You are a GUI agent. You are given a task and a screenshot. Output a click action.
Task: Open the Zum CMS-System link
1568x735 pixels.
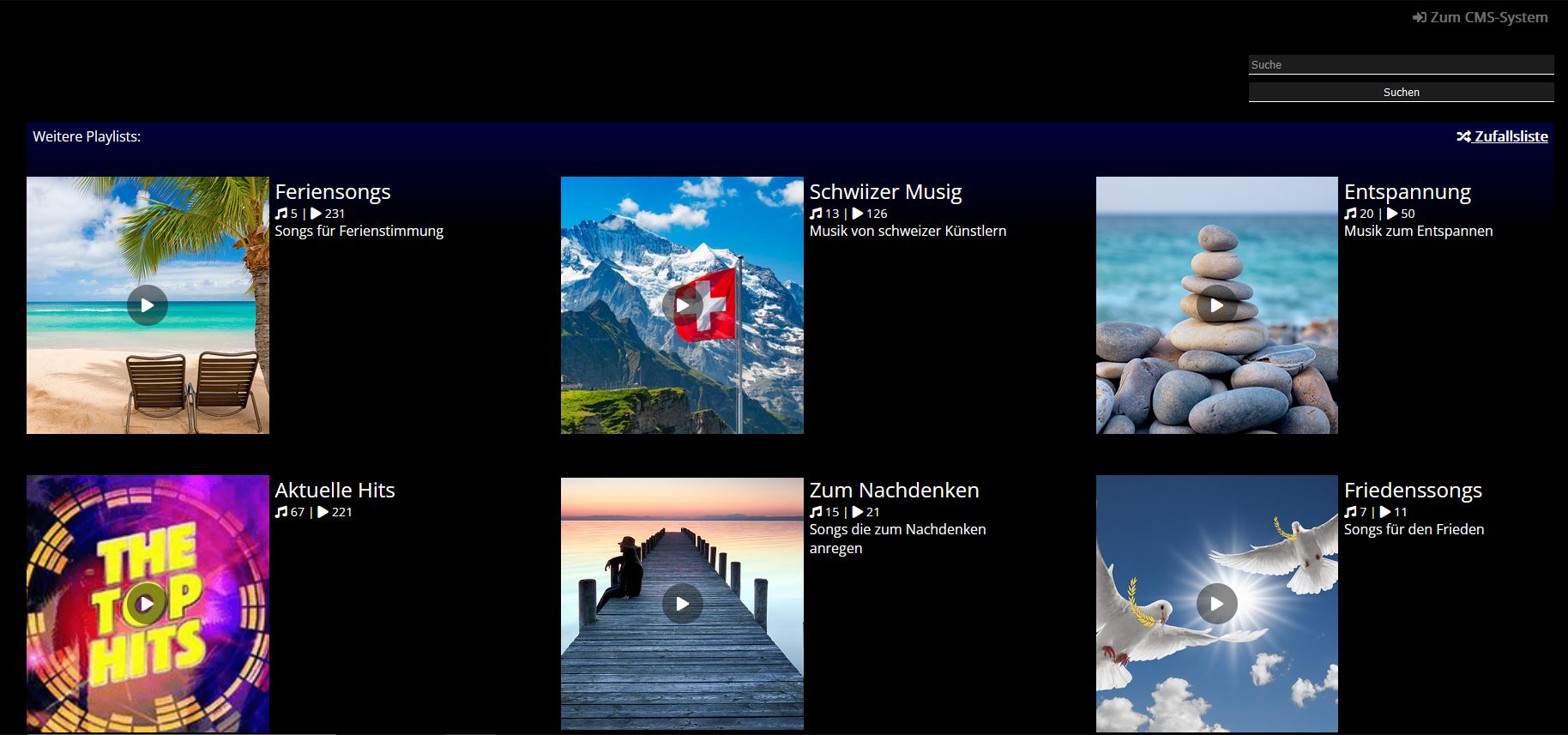[x=1488, y=17]
